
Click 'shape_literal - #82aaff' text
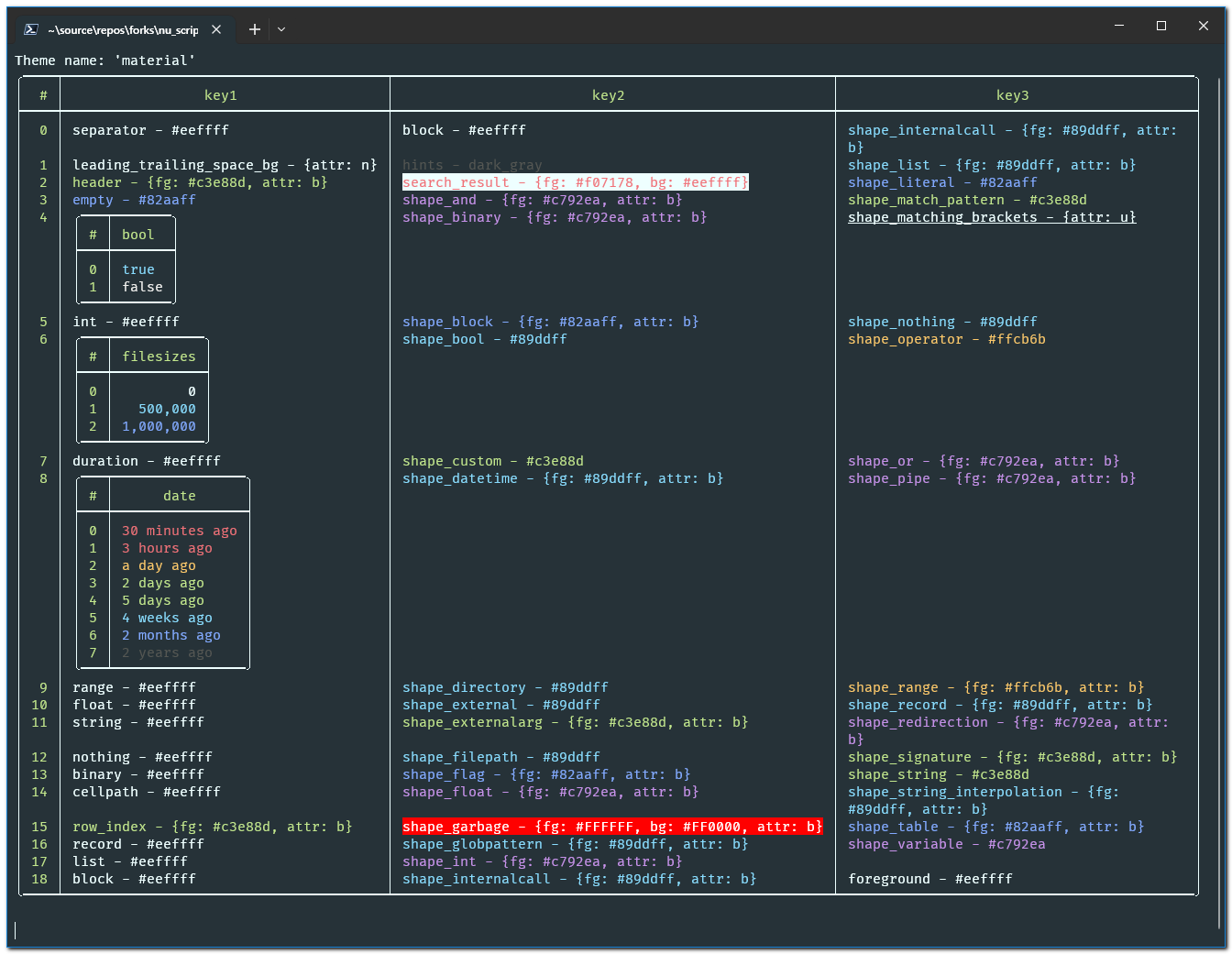(943, 182)
